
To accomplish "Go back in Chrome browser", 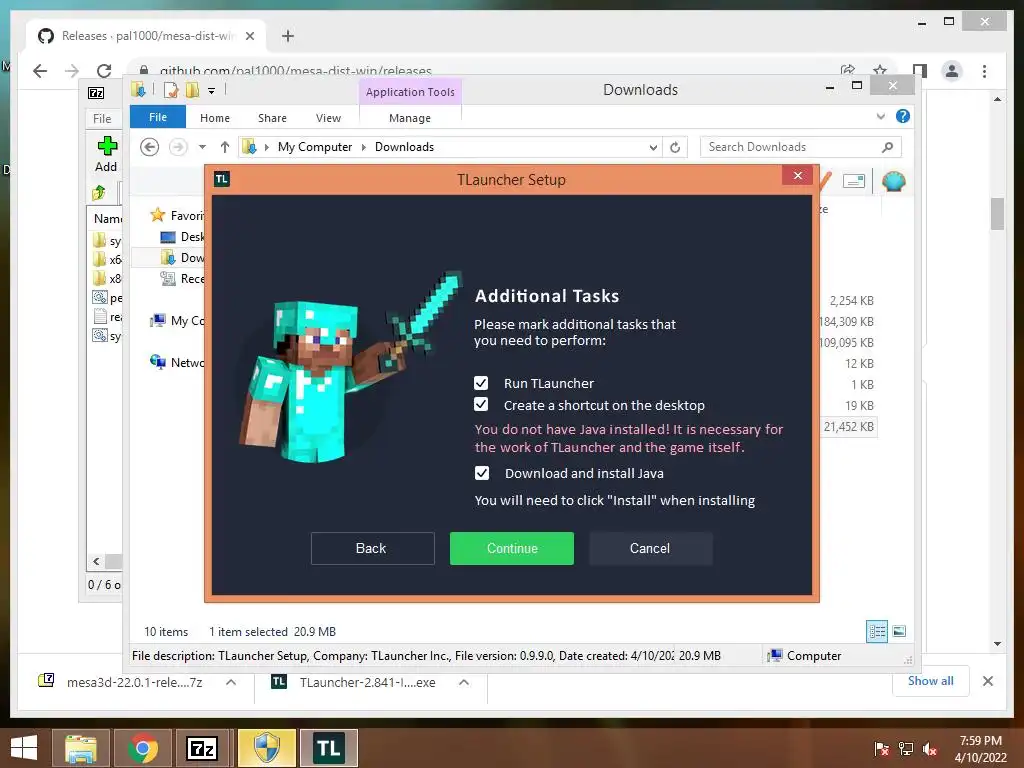I will point(40,71).
